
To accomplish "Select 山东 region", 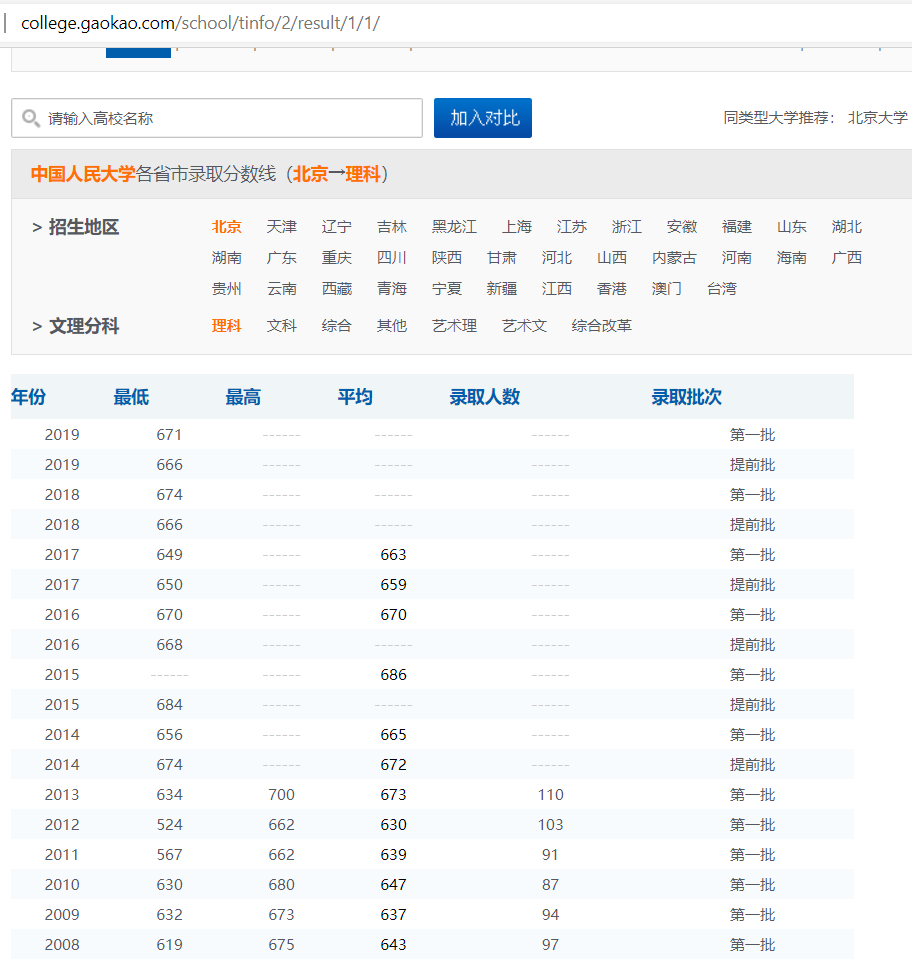I will pos(792,227).
